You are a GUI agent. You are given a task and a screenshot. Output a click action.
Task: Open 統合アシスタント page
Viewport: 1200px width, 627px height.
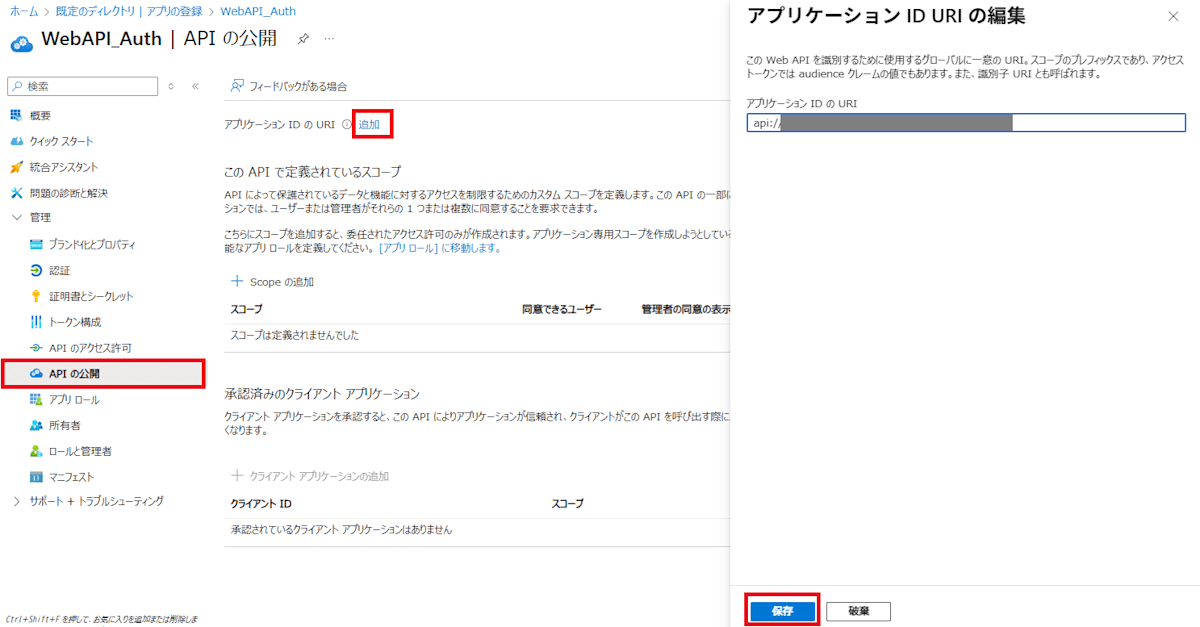pyautogui.click(x=63, y=167)
